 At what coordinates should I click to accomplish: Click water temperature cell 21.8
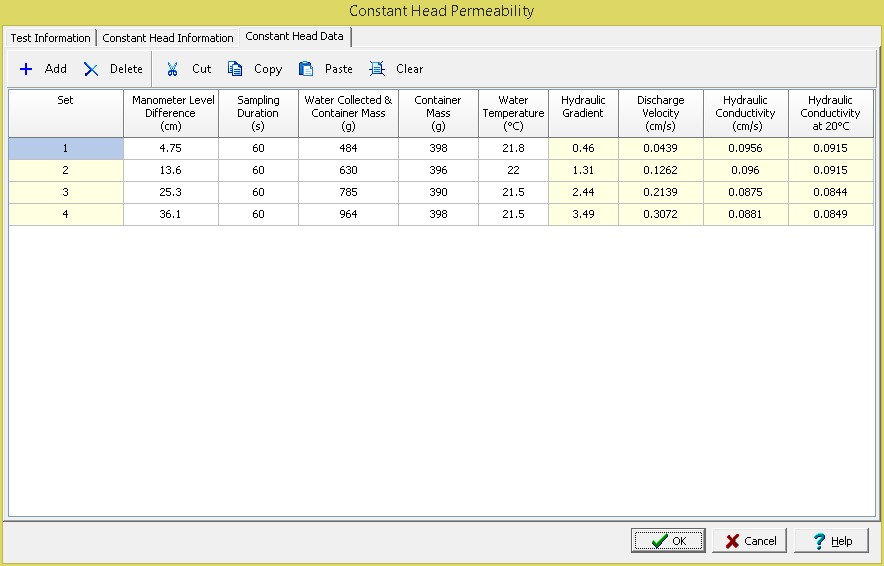pos(513,148)
